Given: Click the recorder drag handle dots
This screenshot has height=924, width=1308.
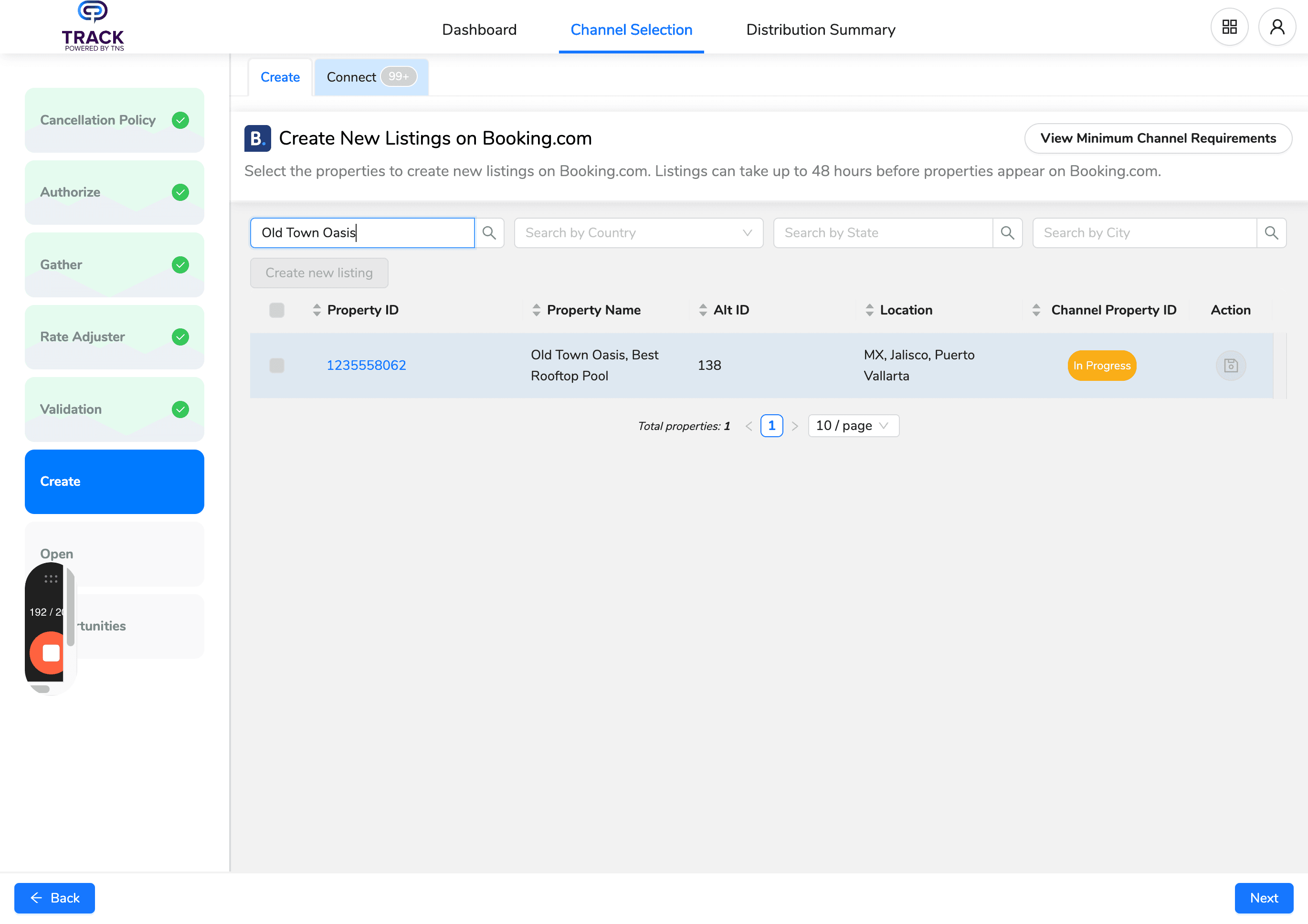Looking at the screenshot, I should coord(51,579).
